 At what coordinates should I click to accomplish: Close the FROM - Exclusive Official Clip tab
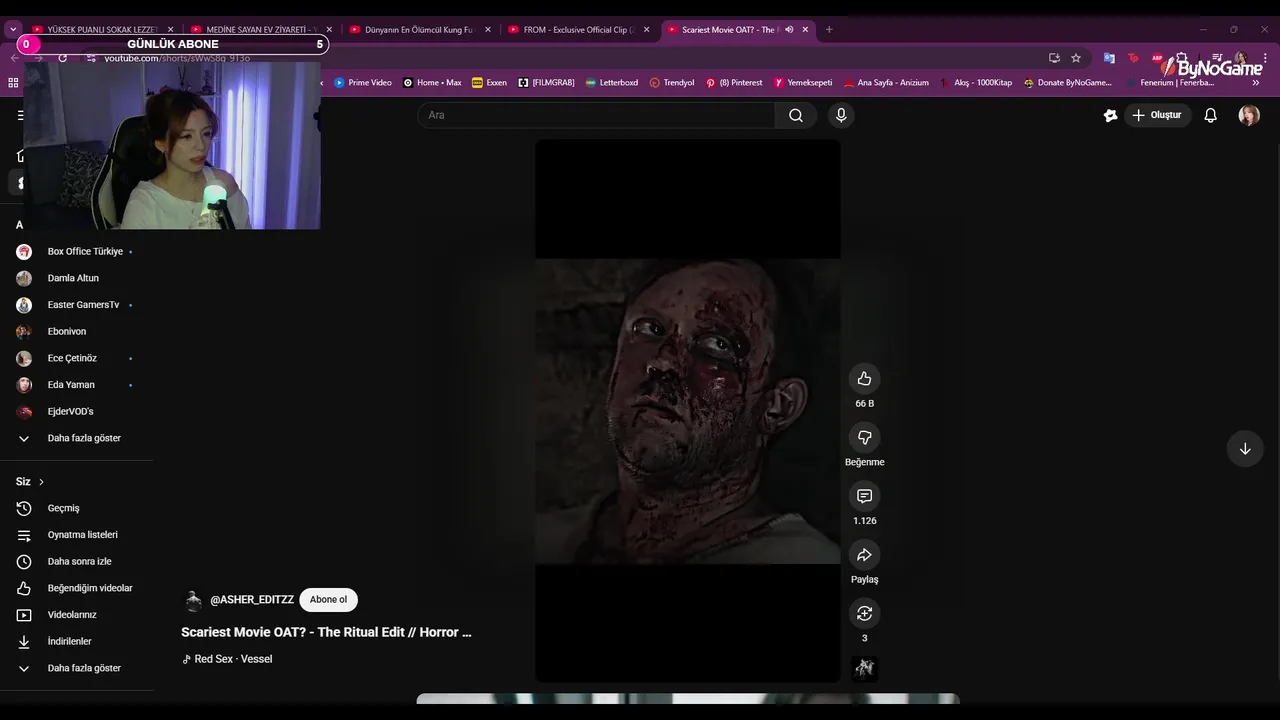646,30
